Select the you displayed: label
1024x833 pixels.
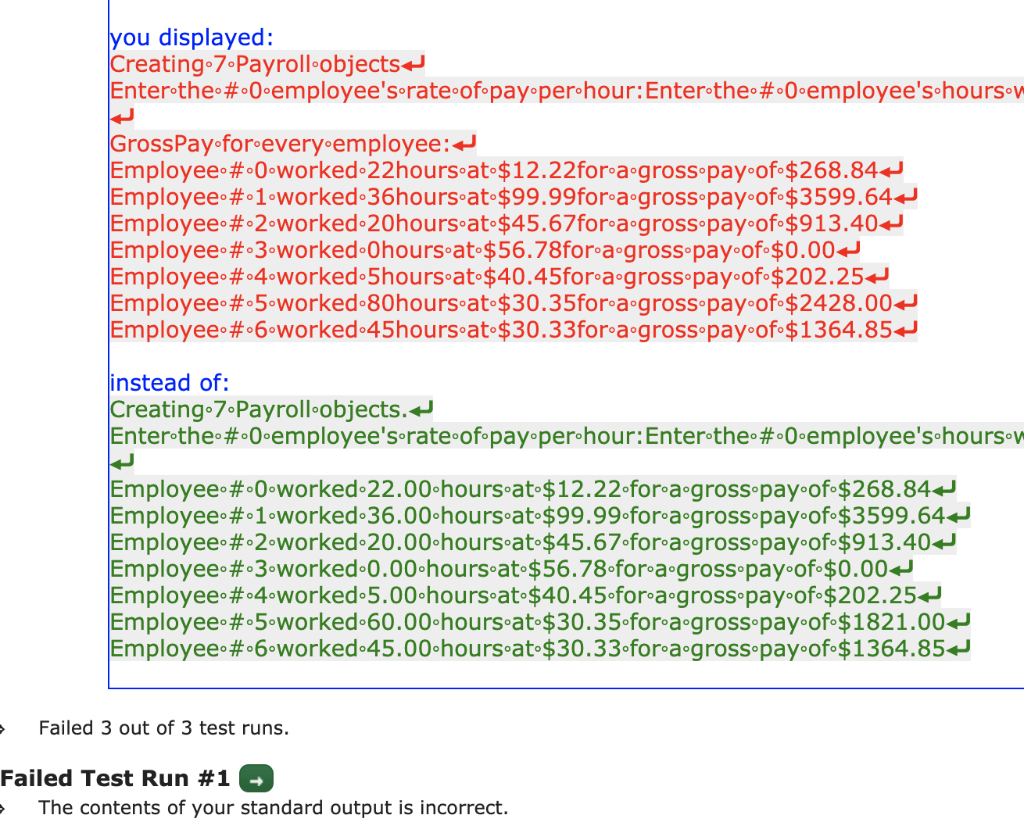pos(190,37)
